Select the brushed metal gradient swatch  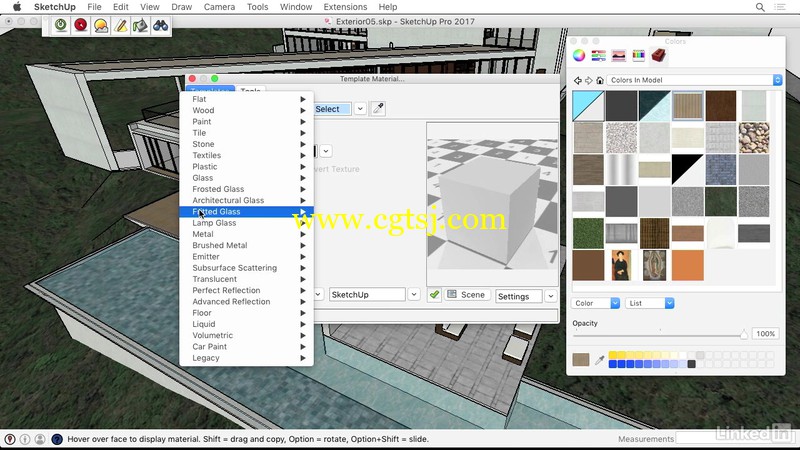point(621,169)
